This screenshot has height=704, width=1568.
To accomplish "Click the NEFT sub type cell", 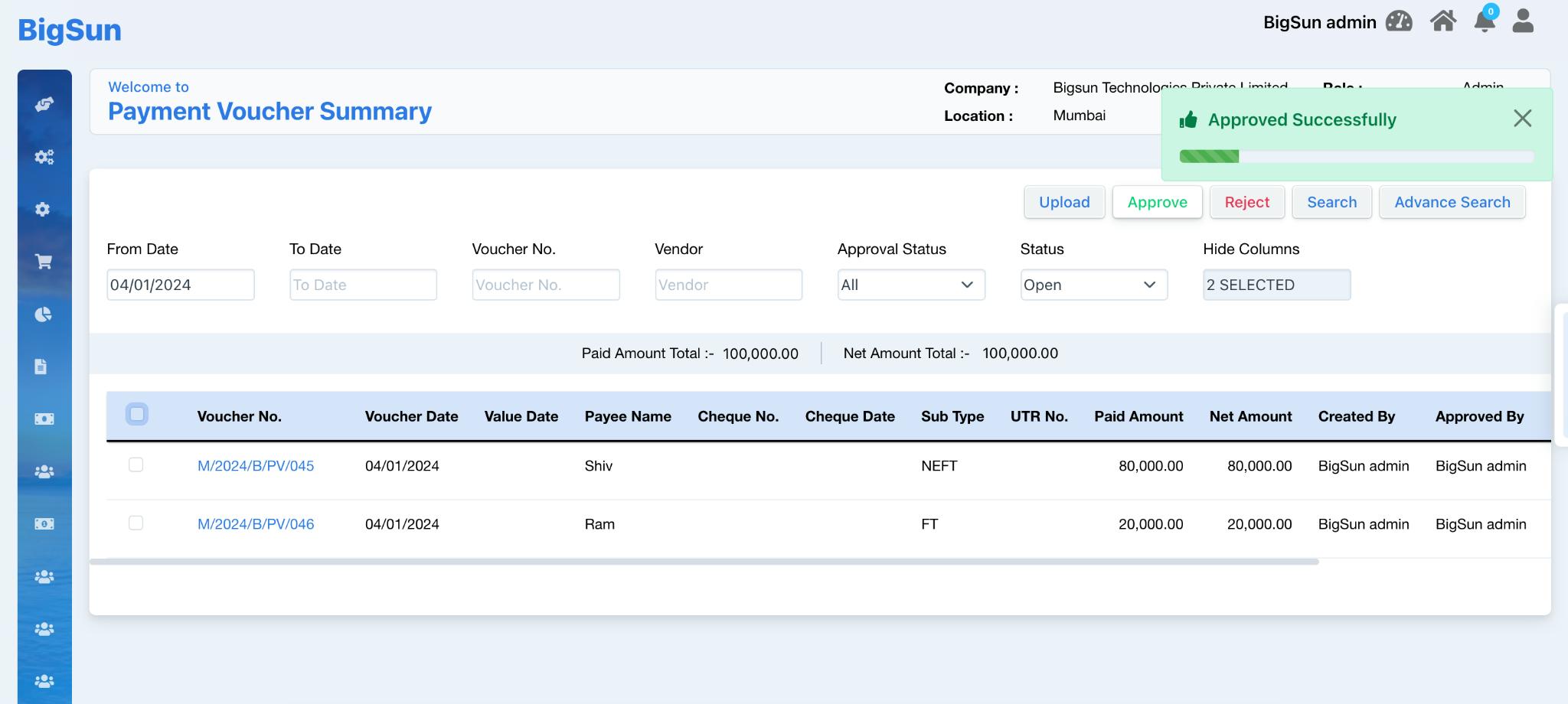I will click(939, 466).
